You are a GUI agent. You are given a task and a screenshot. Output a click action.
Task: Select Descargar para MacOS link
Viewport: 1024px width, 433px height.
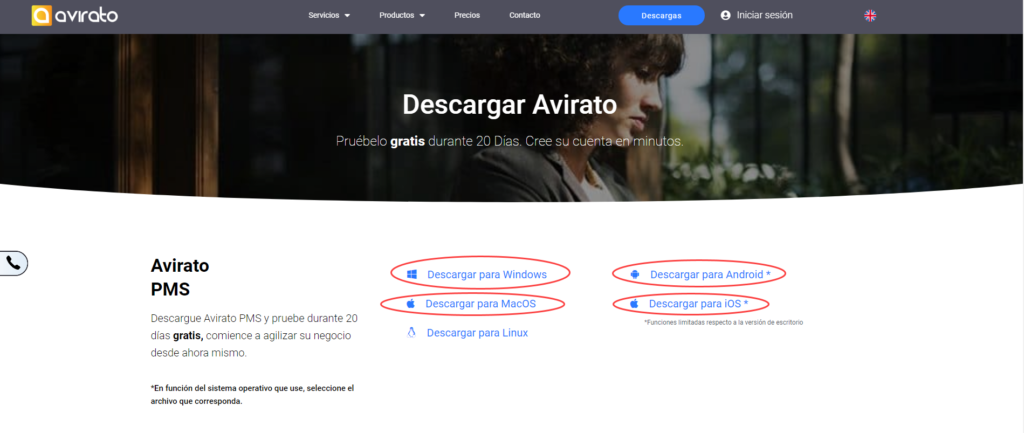pyautogui.click(x=481, y=304)
